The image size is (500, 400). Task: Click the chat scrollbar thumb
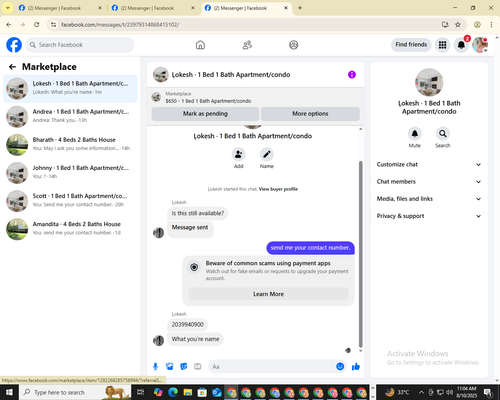(x=360, y=254)
